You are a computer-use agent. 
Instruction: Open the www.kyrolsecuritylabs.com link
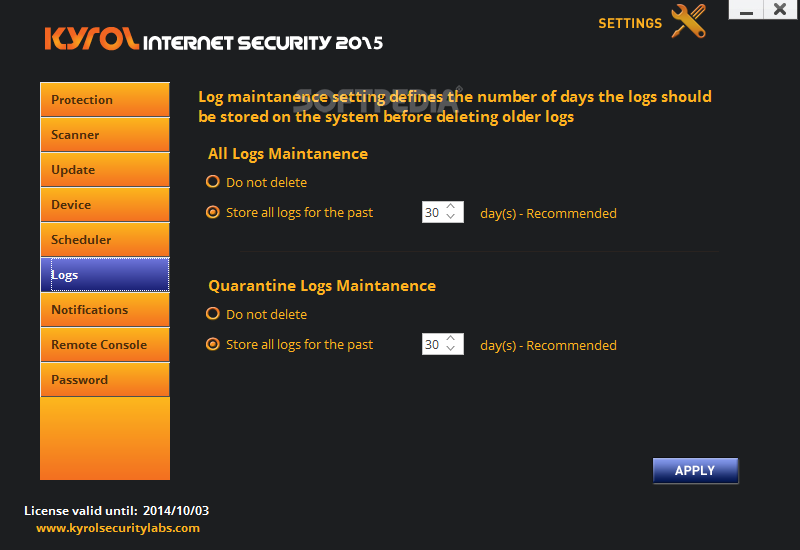(118, 528)
